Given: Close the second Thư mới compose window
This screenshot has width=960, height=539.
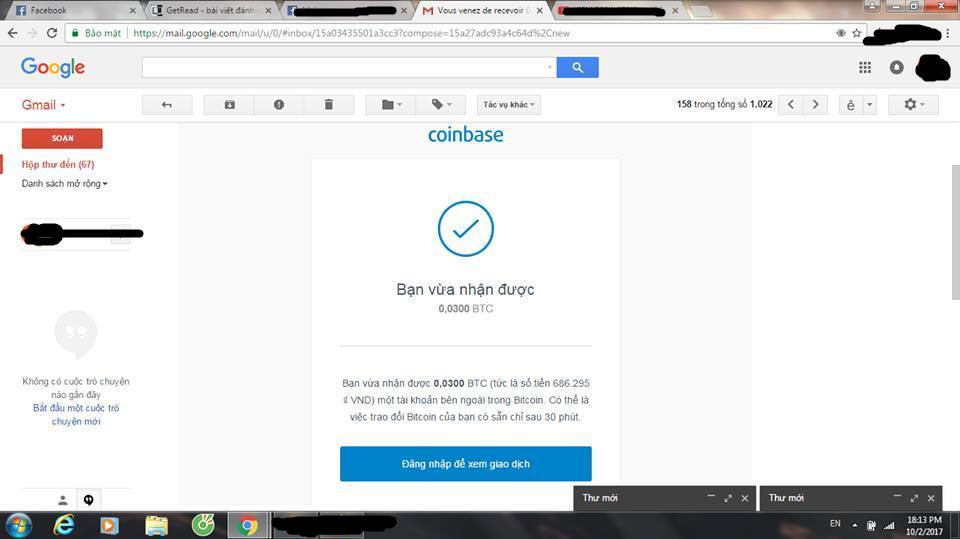Looking at the screenshot, I should [931, 498].
